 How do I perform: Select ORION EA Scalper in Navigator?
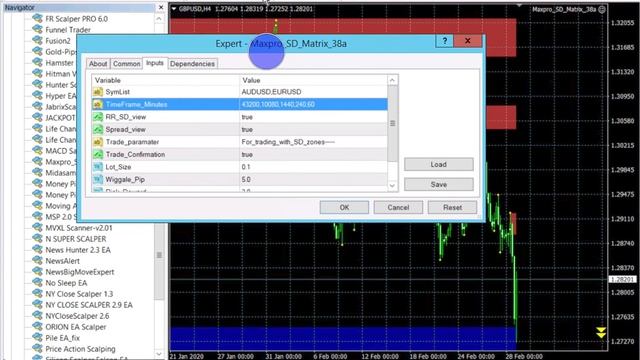tap(76, 327)
